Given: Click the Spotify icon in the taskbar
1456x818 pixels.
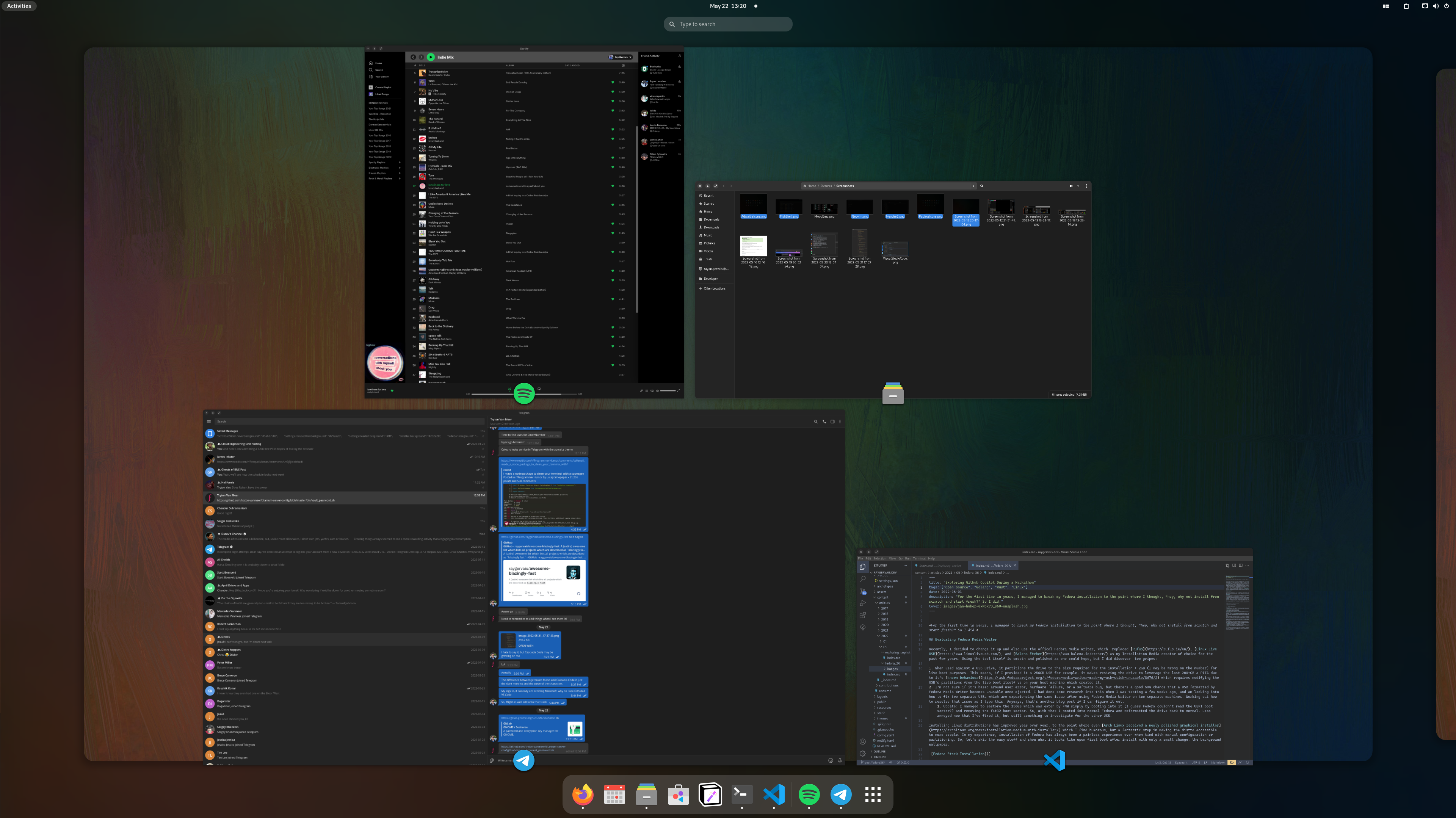Looking at the screenshot, I should (x=808, y=794).
